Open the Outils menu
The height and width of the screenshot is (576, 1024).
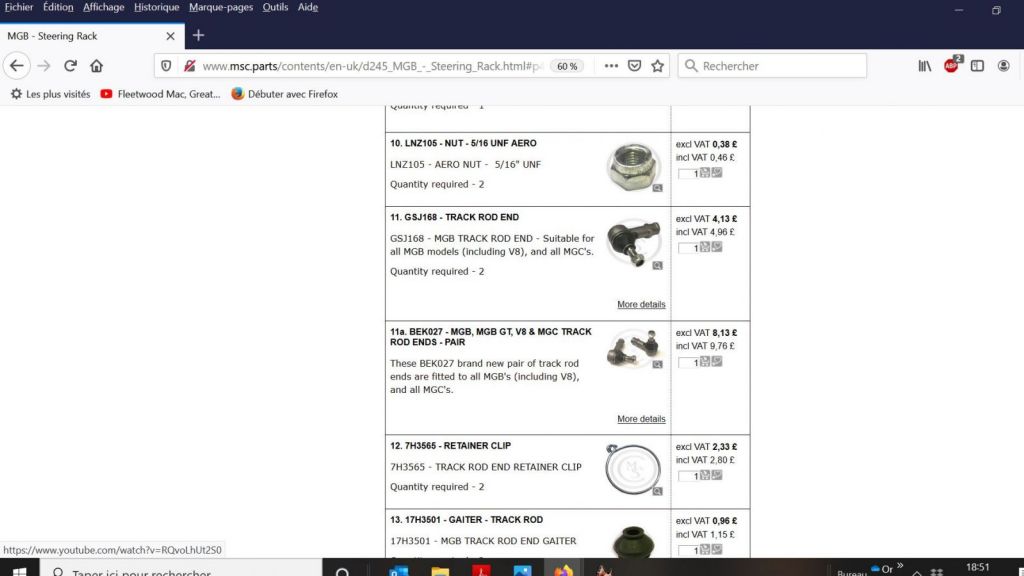coord(275,7)
